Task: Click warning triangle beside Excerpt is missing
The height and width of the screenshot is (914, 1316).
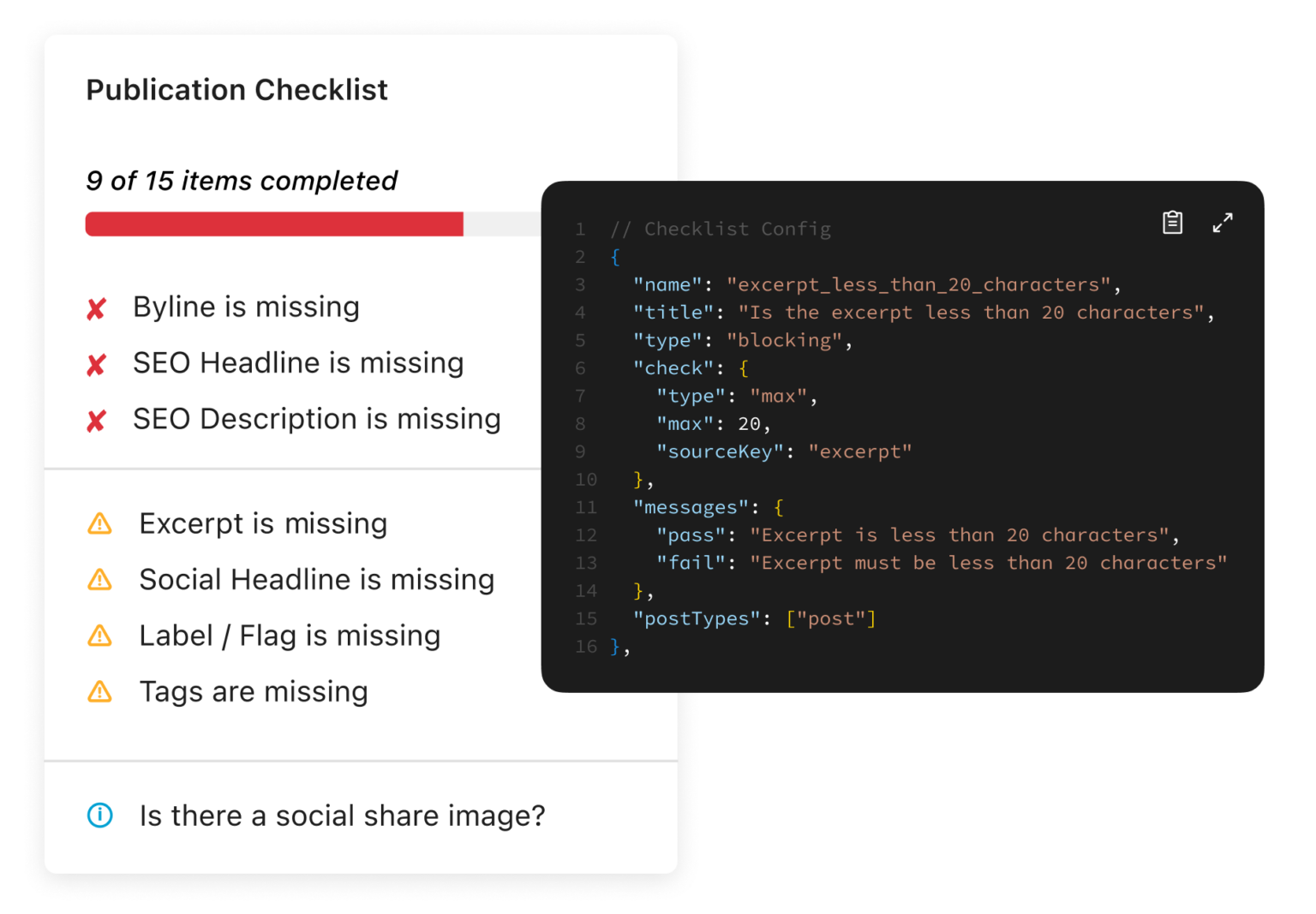Action: 100,523
